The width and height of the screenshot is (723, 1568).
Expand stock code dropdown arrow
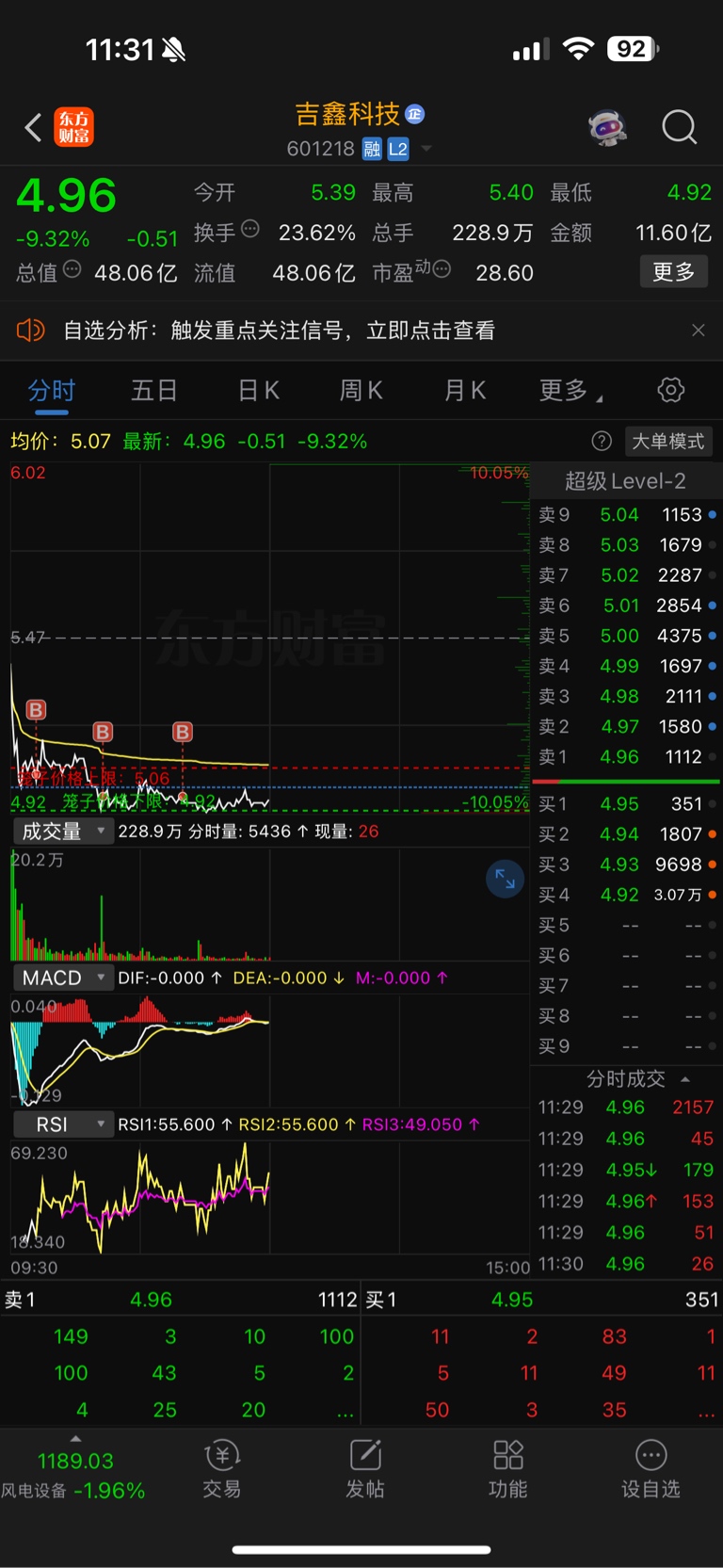426,149
